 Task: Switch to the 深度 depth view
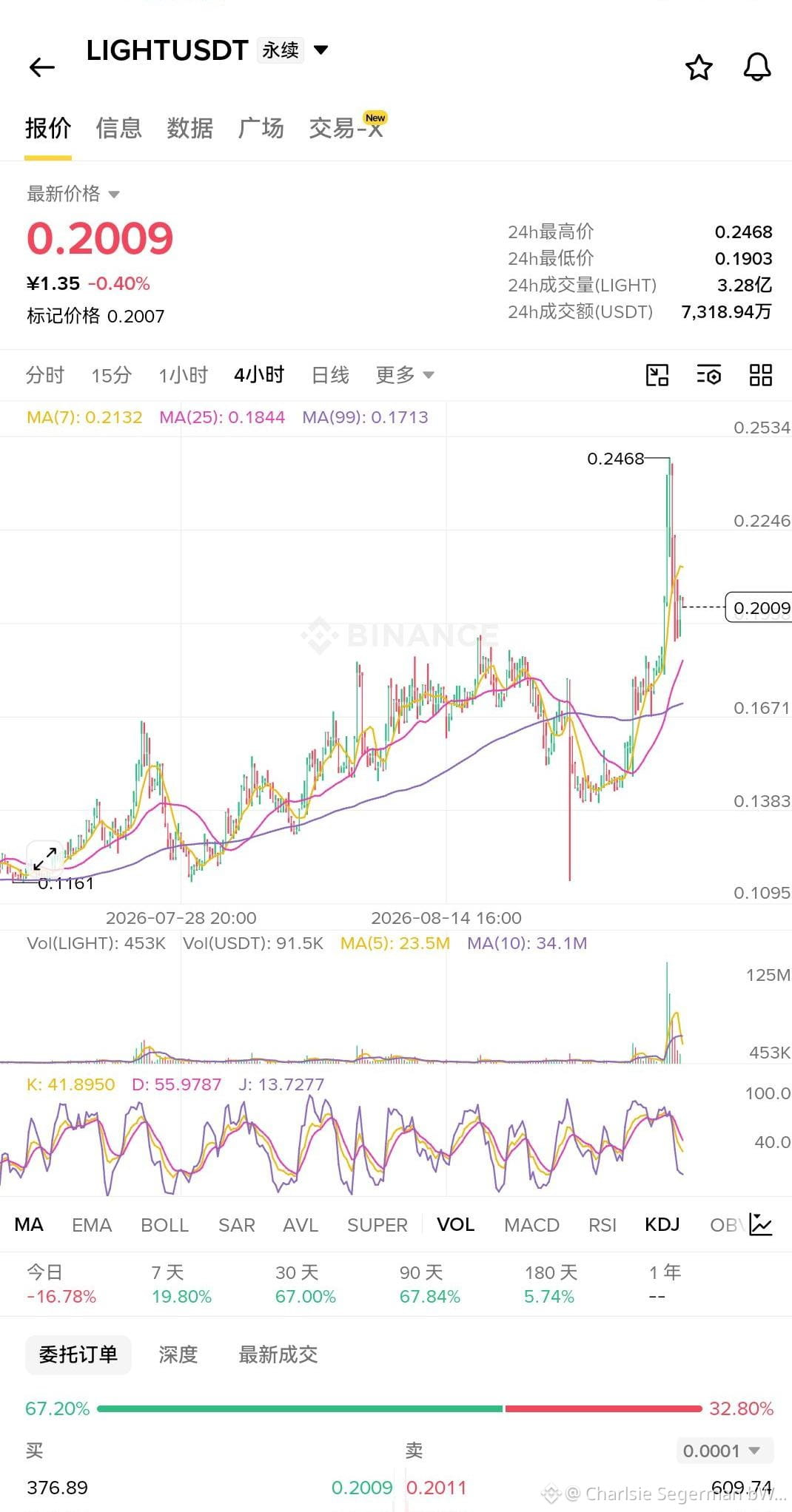tap(178, 1354)
